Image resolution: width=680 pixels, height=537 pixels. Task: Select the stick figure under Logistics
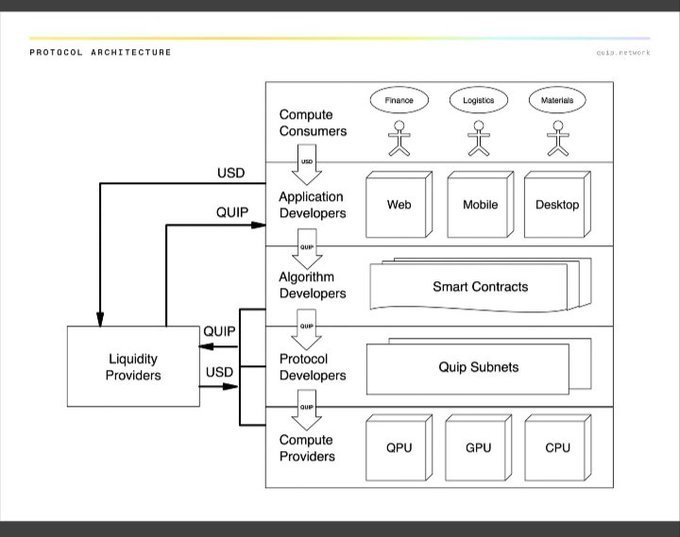(x=478, y=138)
